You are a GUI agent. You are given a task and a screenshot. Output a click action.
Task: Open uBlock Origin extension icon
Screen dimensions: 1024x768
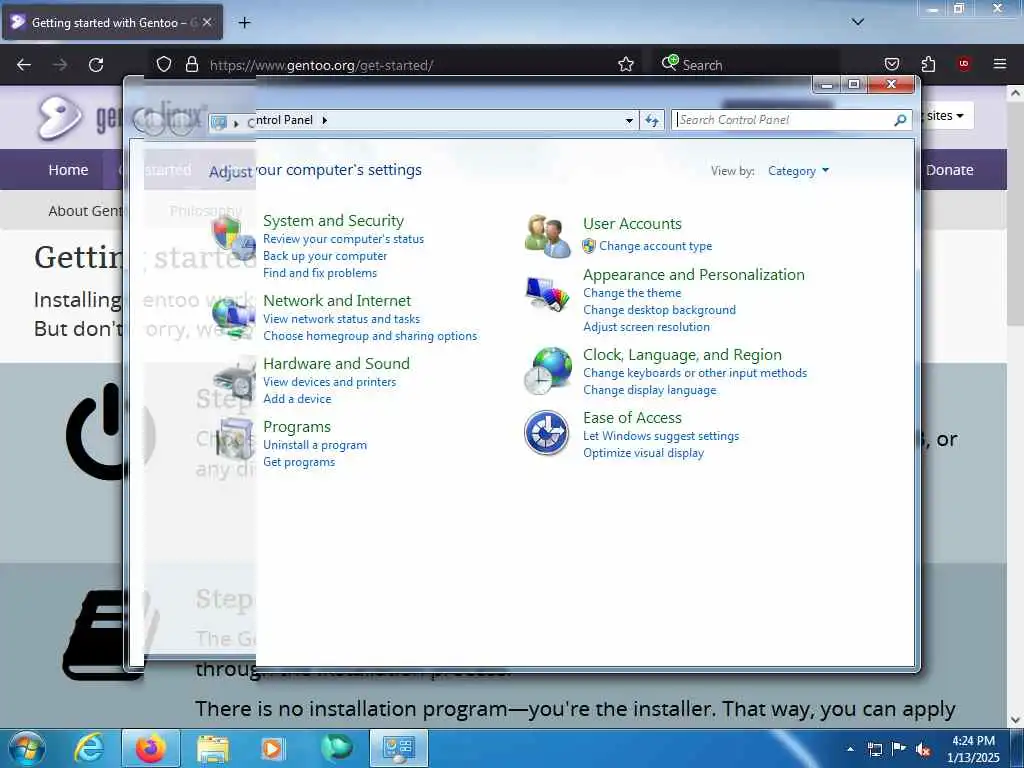964,64
